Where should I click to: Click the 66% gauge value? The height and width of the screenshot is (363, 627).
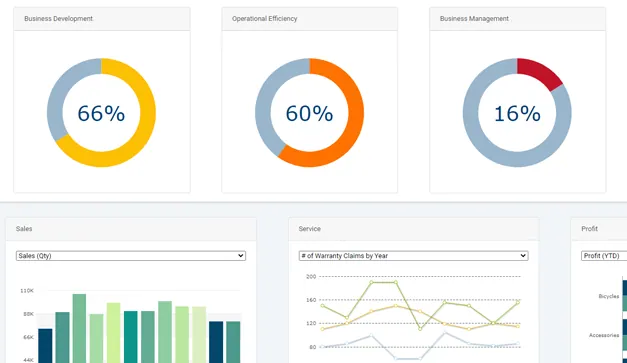pos(101,113)
